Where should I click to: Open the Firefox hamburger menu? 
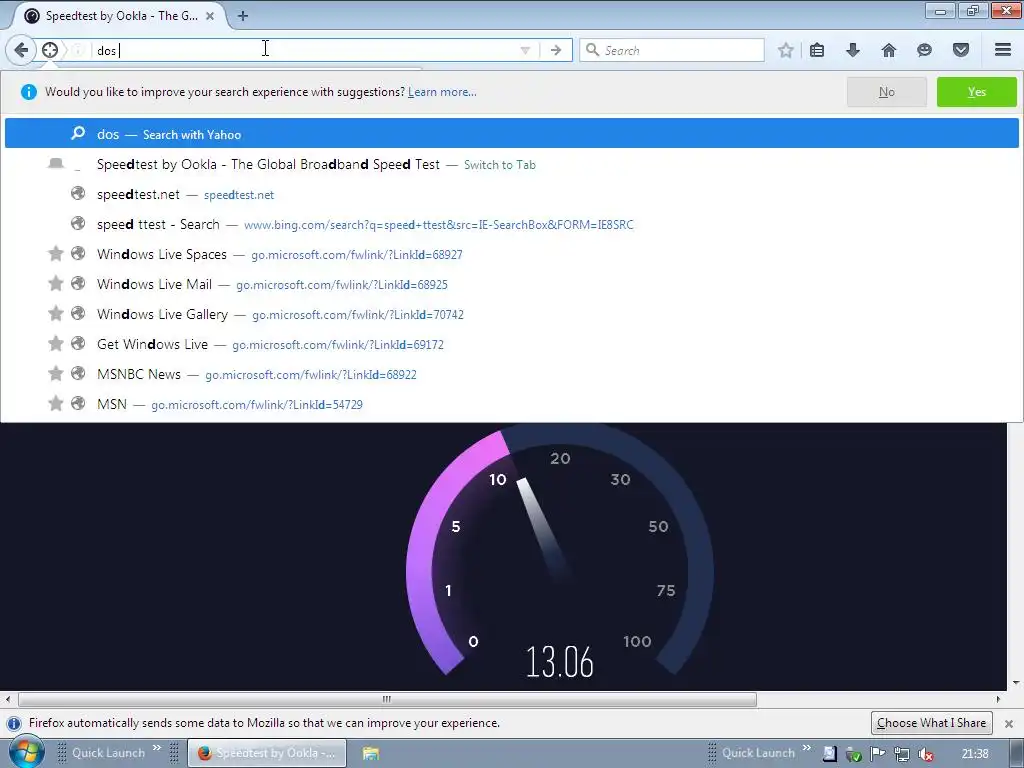(1003, 50)
